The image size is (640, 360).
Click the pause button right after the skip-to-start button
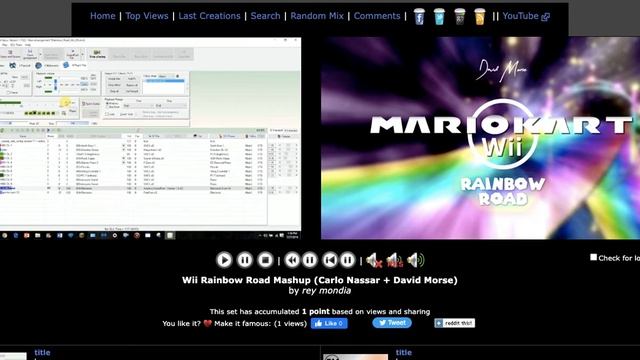pos(348,260)
